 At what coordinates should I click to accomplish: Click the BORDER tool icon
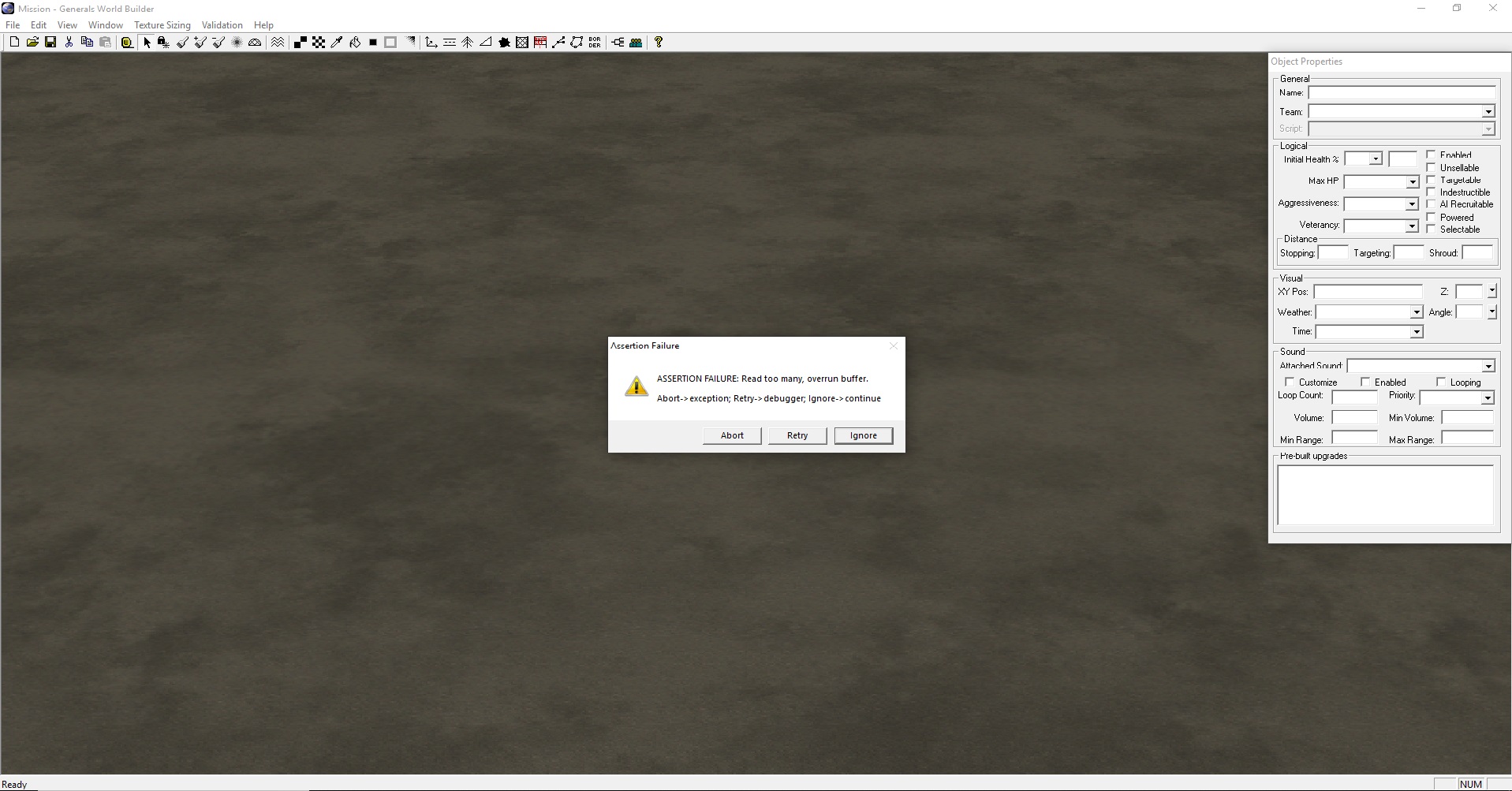[595, 43]
